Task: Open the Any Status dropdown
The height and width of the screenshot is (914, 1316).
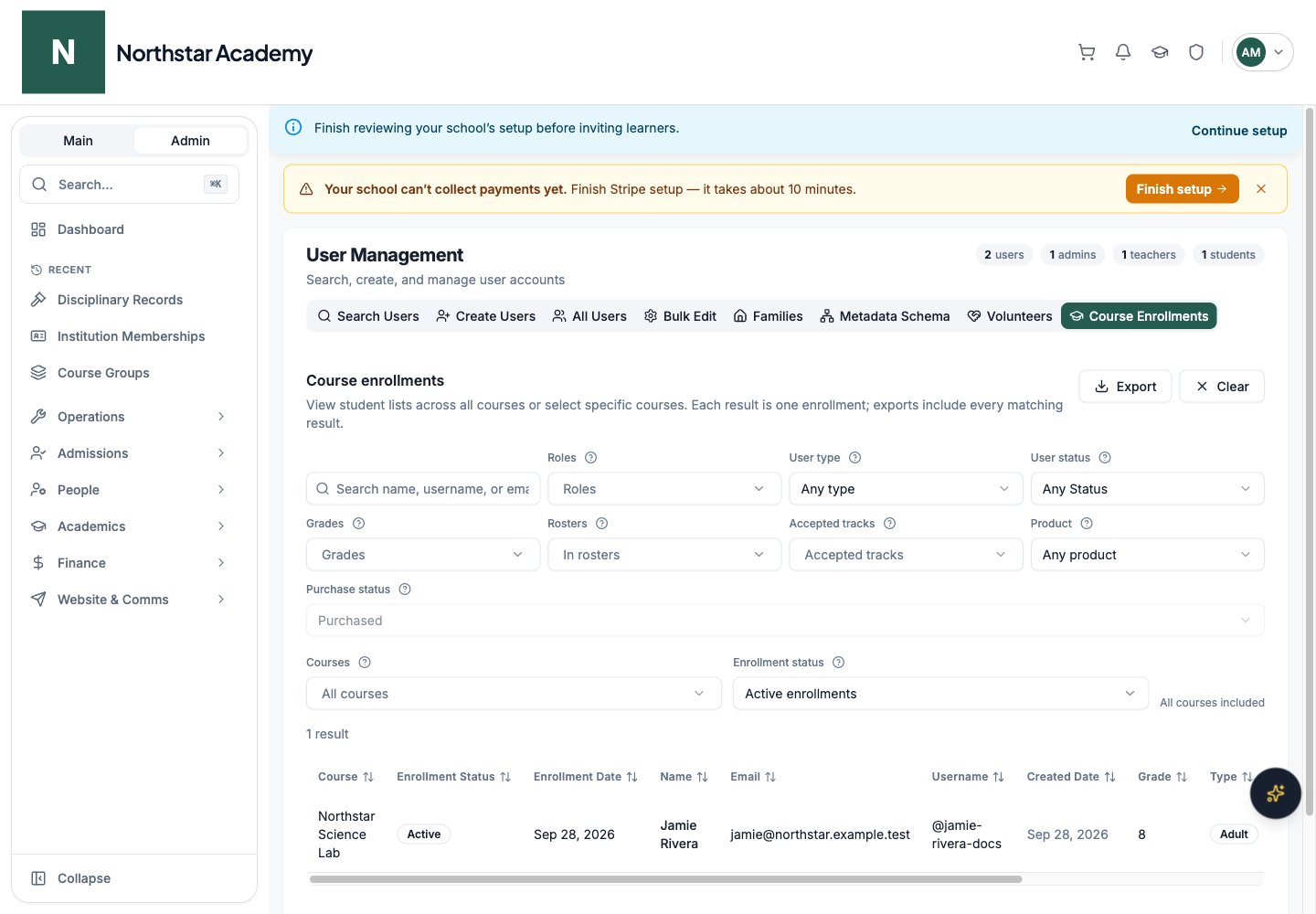Action: tap(1147, 489)
